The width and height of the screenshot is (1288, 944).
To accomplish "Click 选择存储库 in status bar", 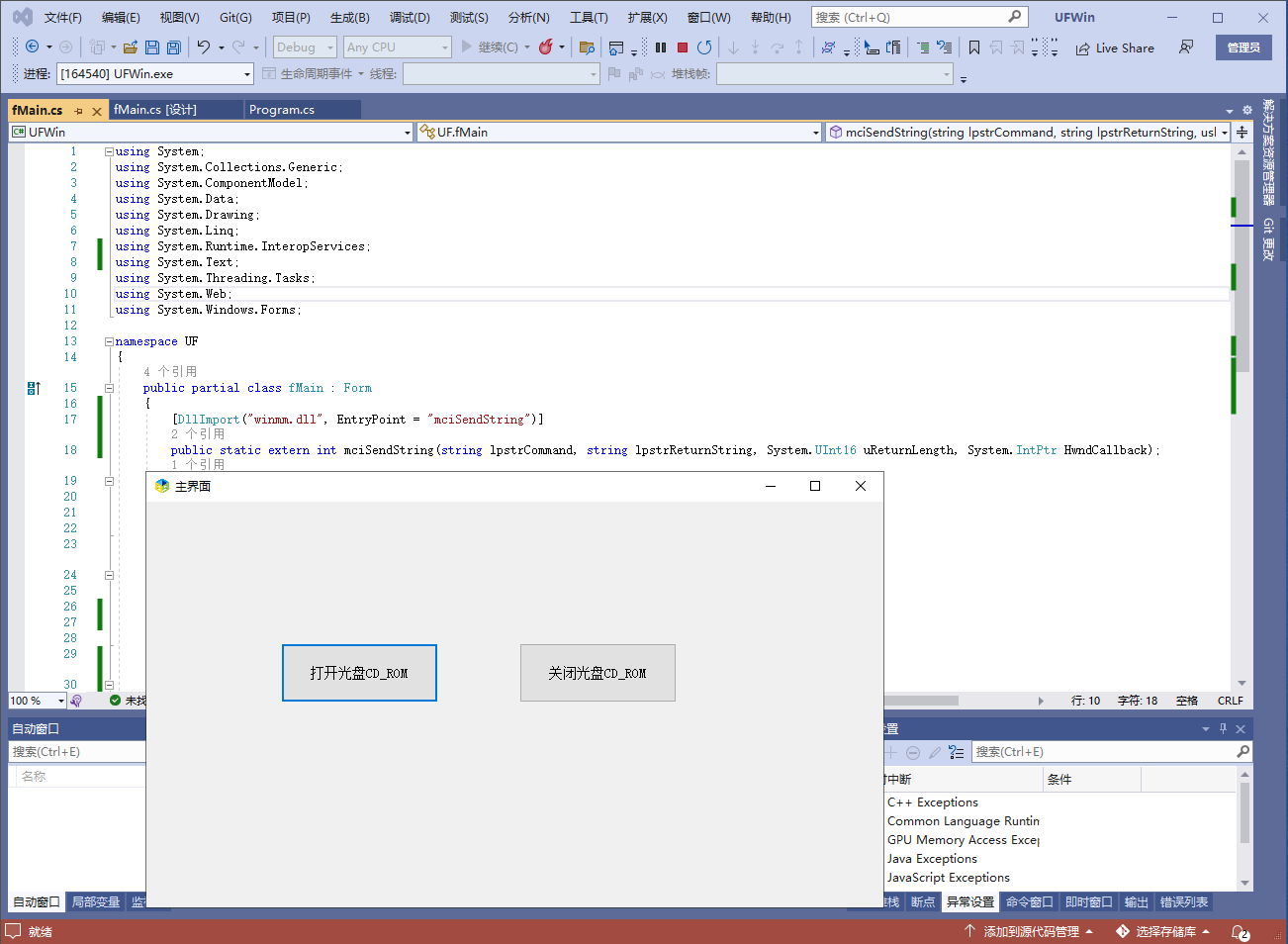I will click(1163, 932).
